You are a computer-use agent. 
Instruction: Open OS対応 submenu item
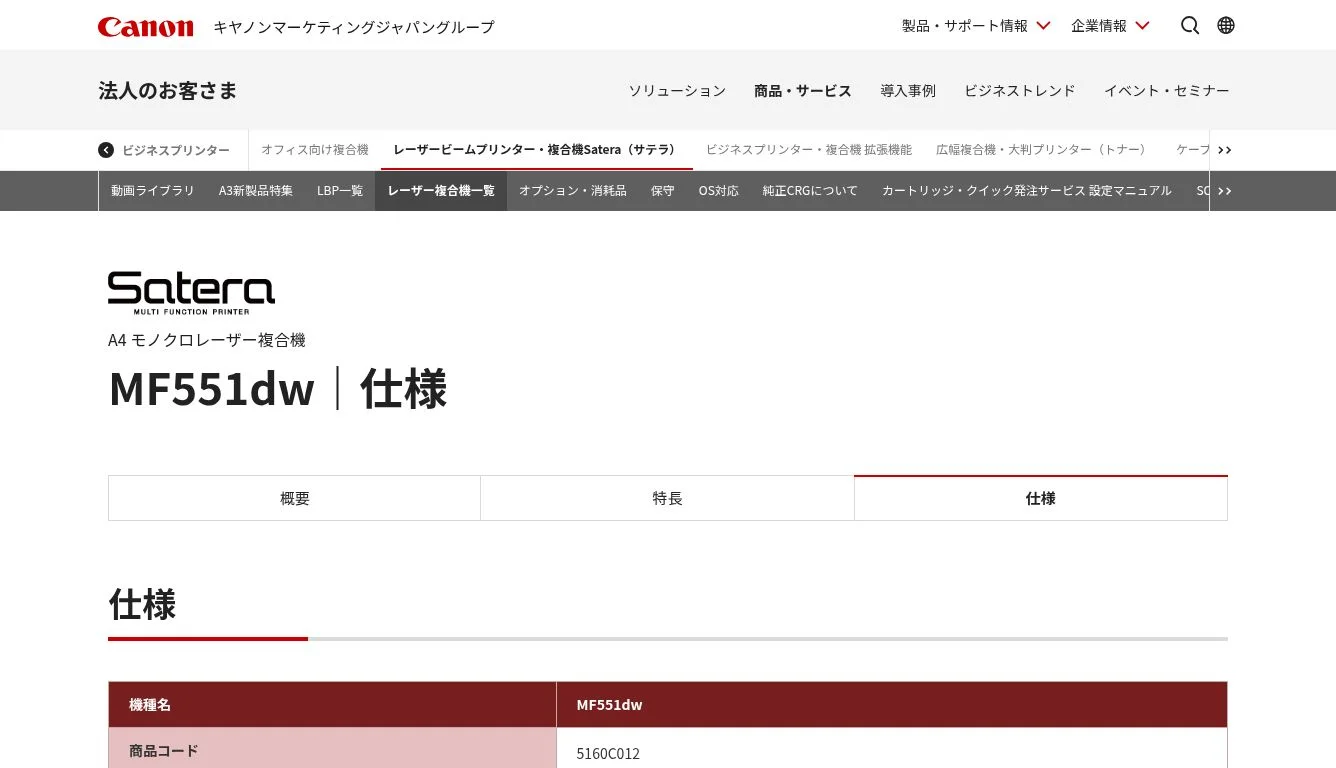(x=719, y=191)
